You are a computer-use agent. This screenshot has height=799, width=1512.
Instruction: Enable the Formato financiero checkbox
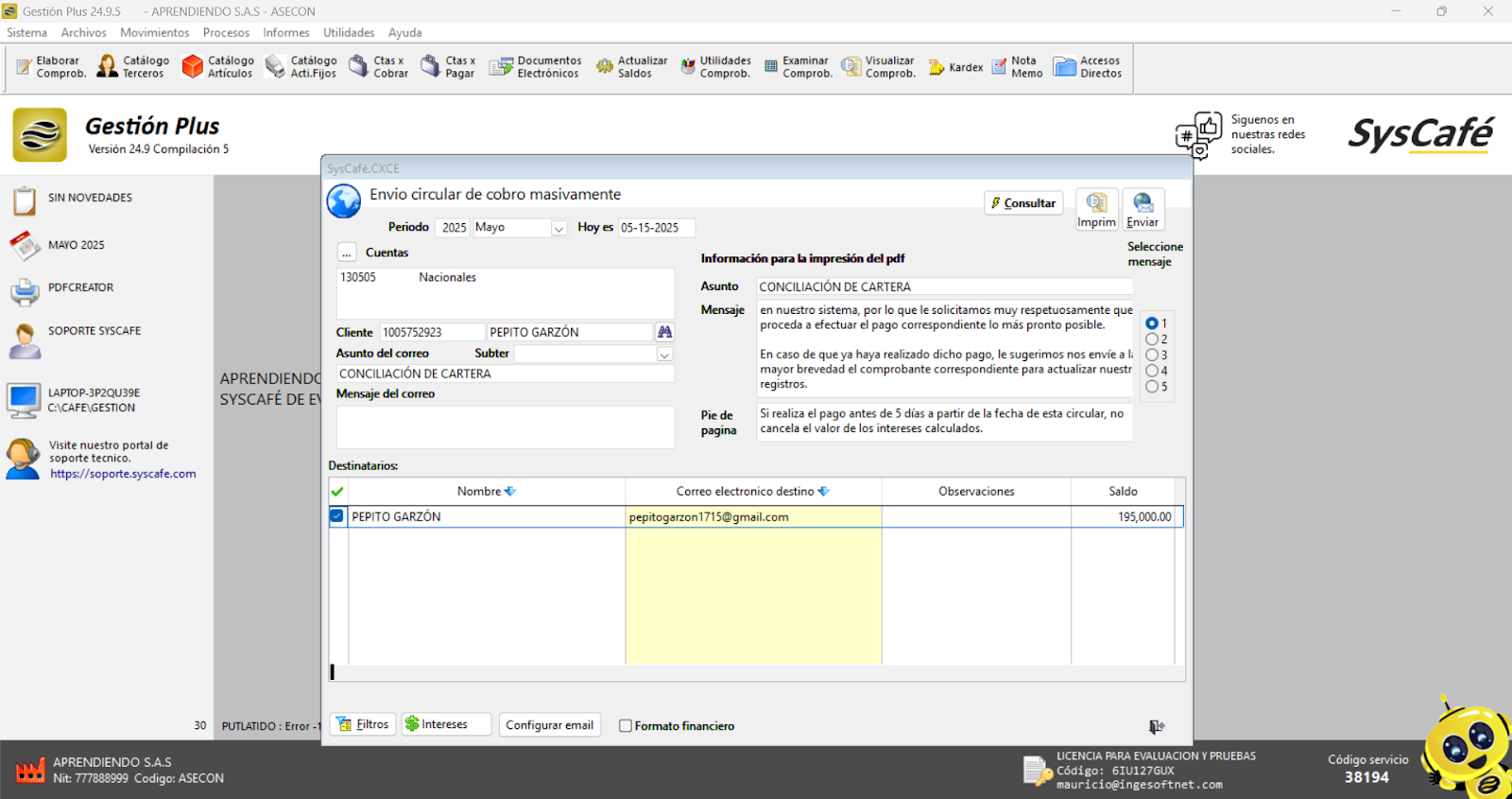626,726
